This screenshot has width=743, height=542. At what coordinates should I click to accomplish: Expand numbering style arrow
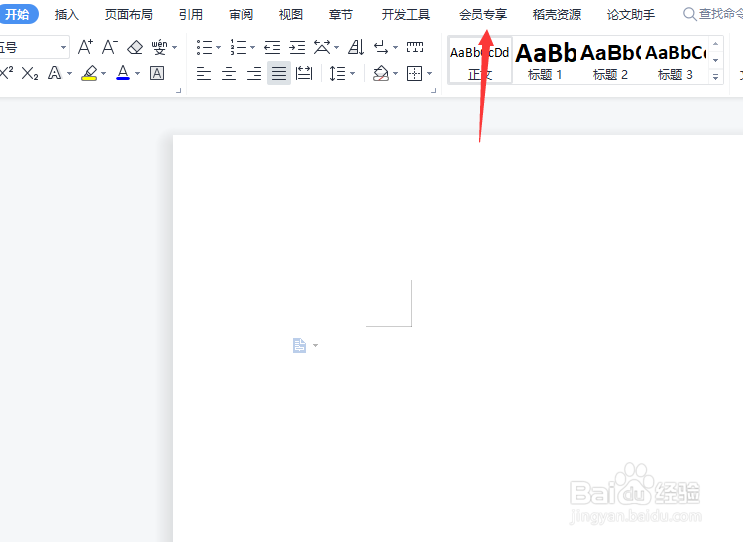click(x=253, y=47)
